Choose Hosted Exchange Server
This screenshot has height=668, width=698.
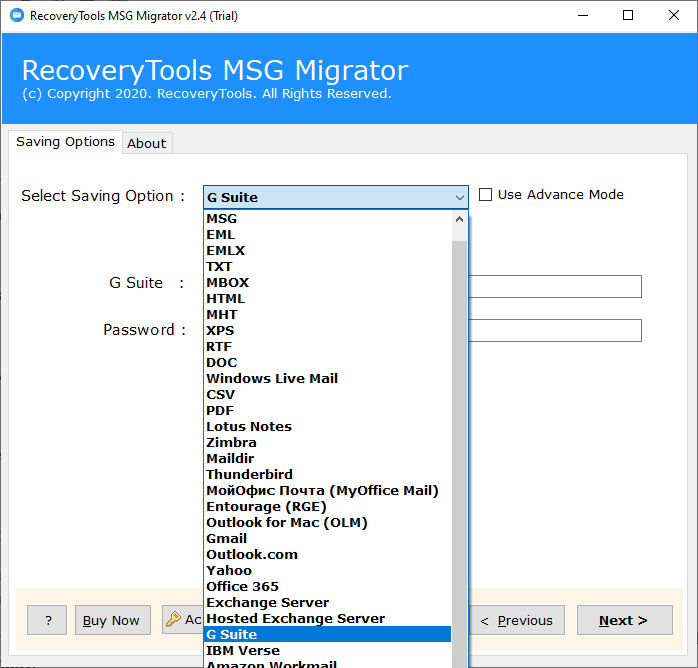point(328,619)
